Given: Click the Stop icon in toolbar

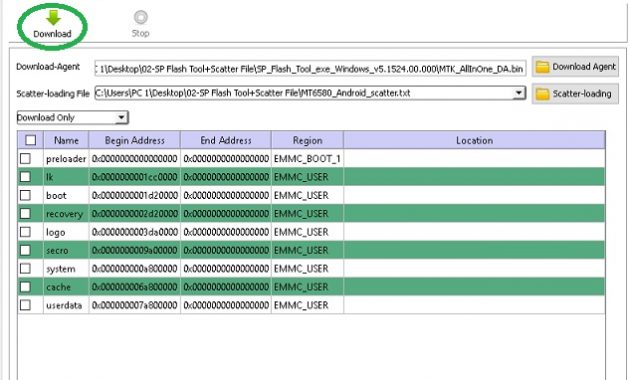Looking at the screenshot, I should (x=141, y=17).
